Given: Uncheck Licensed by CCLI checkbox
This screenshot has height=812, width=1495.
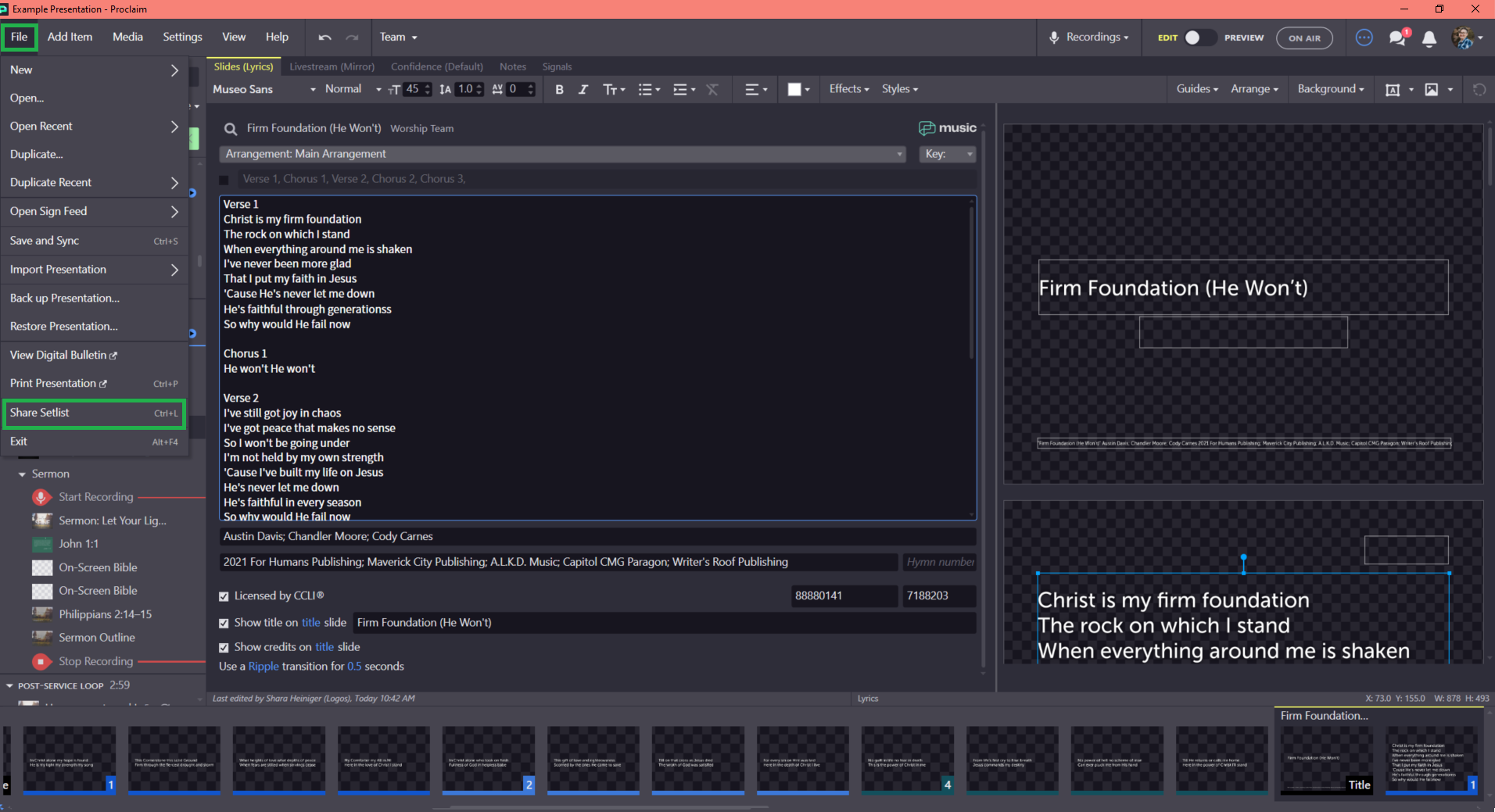Looking at the screenshot, I should point(224,596).
